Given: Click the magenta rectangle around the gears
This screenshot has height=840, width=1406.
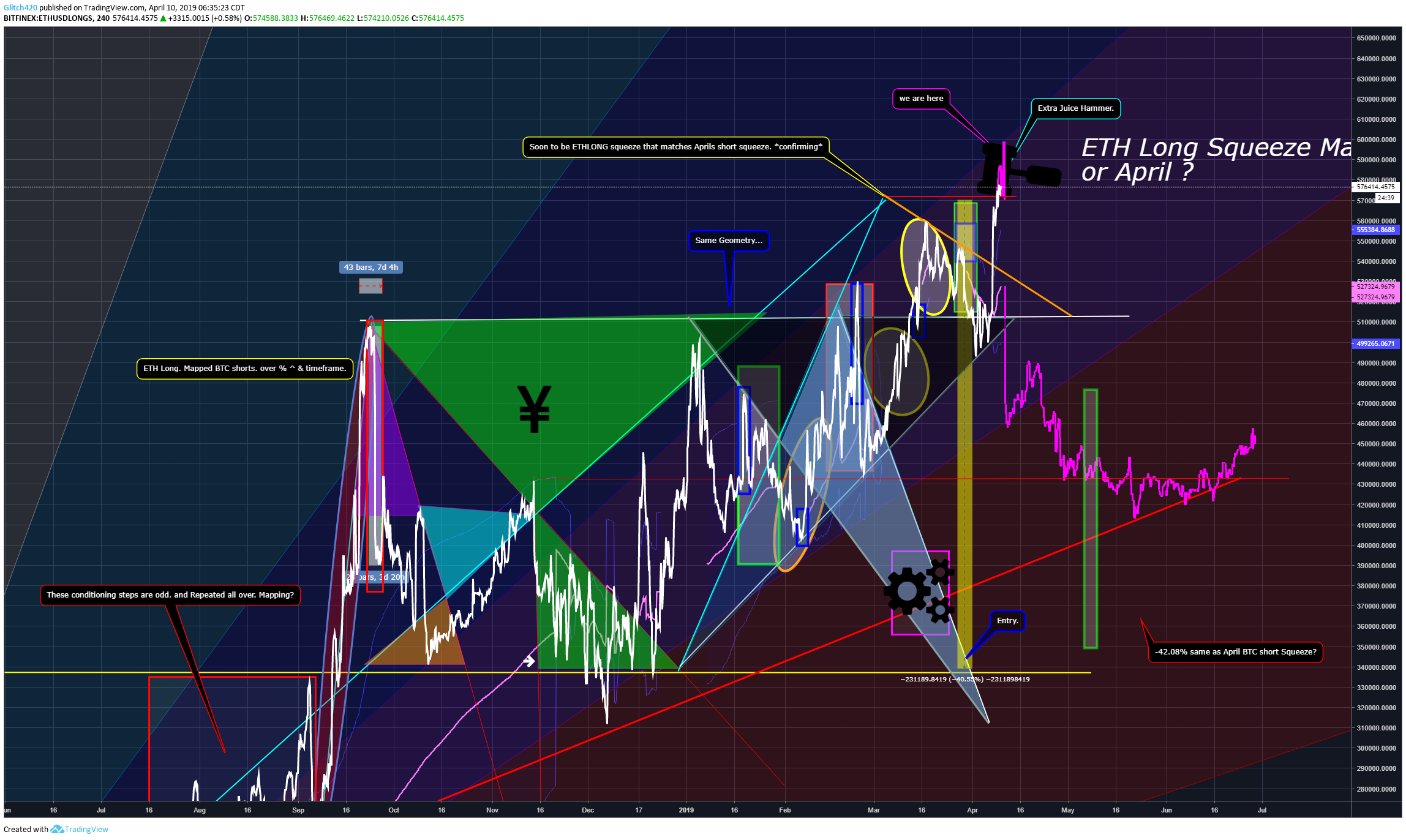Looking at the screenshot, I should click(920, 593).
